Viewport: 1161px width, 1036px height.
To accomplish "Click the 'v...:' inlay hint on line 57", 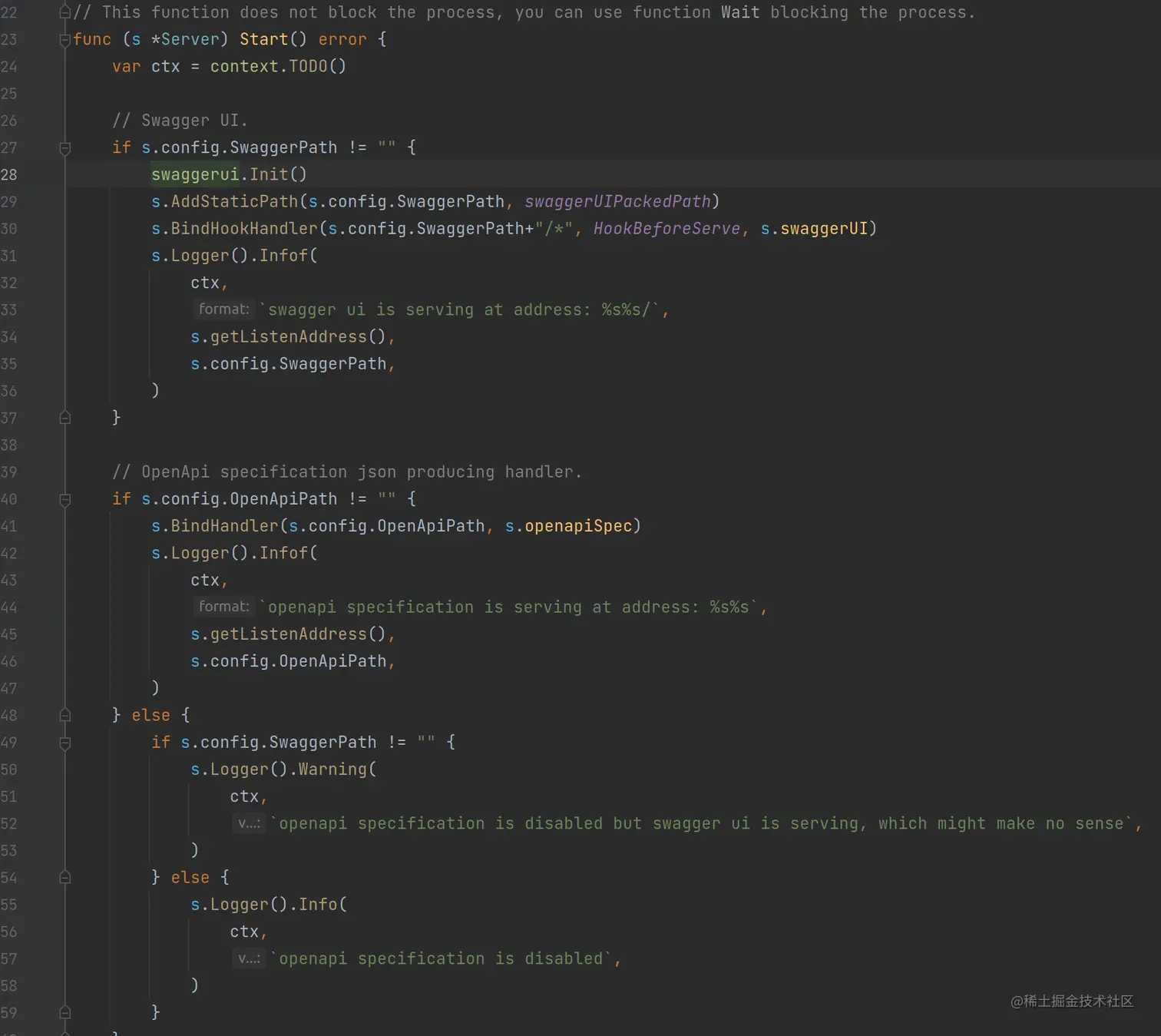I will 249,958.
